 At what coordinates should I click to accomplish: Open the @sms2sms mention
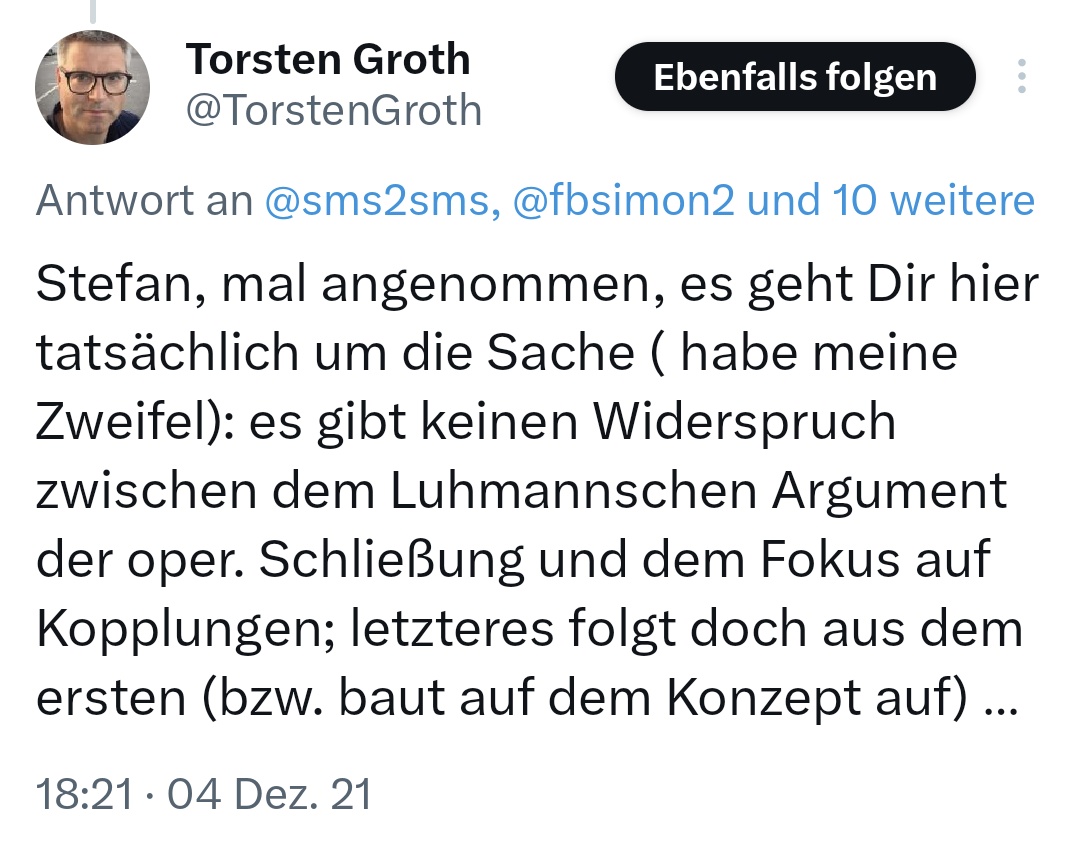(x=379, y=201)
